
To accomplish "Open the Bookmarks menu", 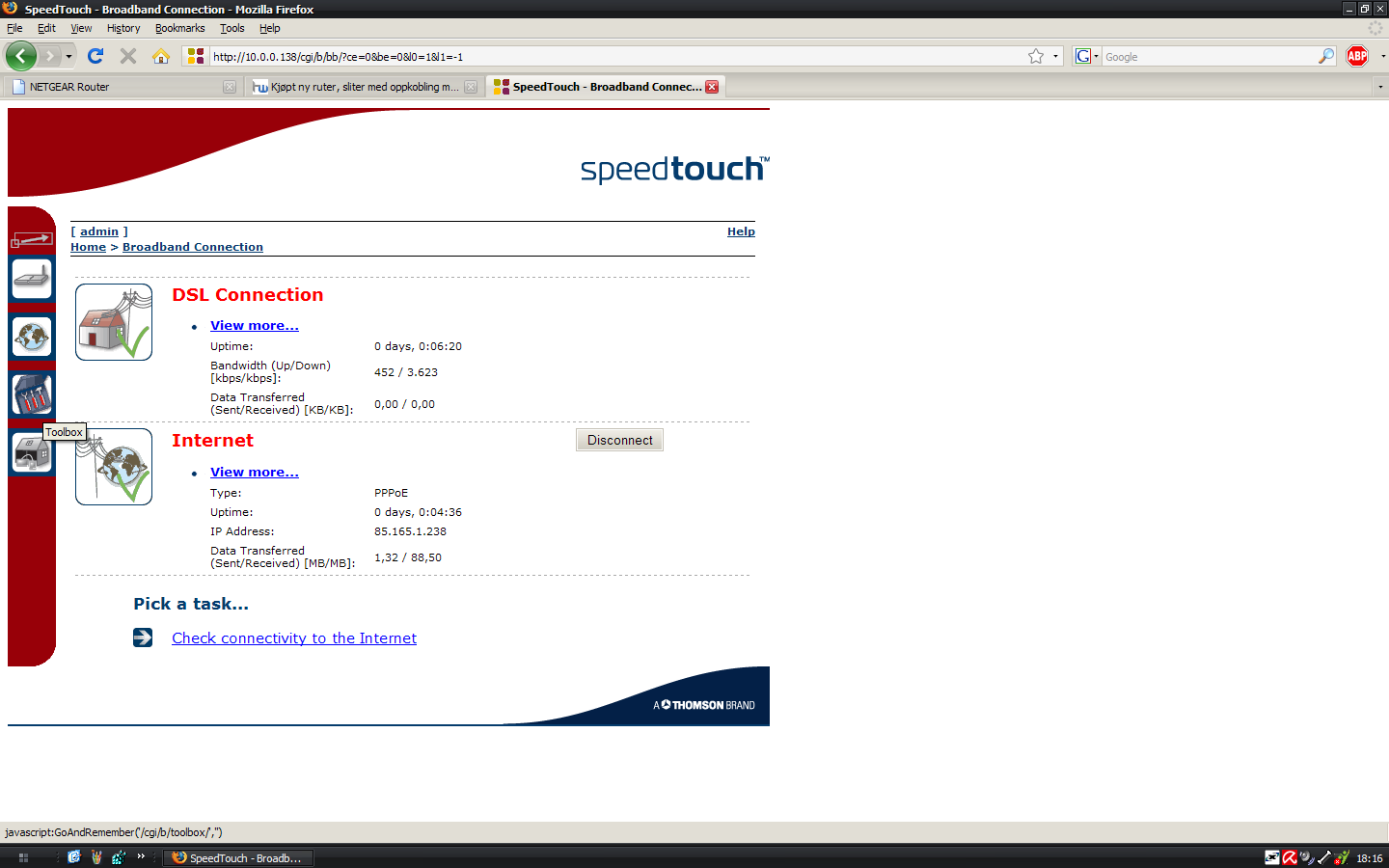I will (x=179, y=28).
